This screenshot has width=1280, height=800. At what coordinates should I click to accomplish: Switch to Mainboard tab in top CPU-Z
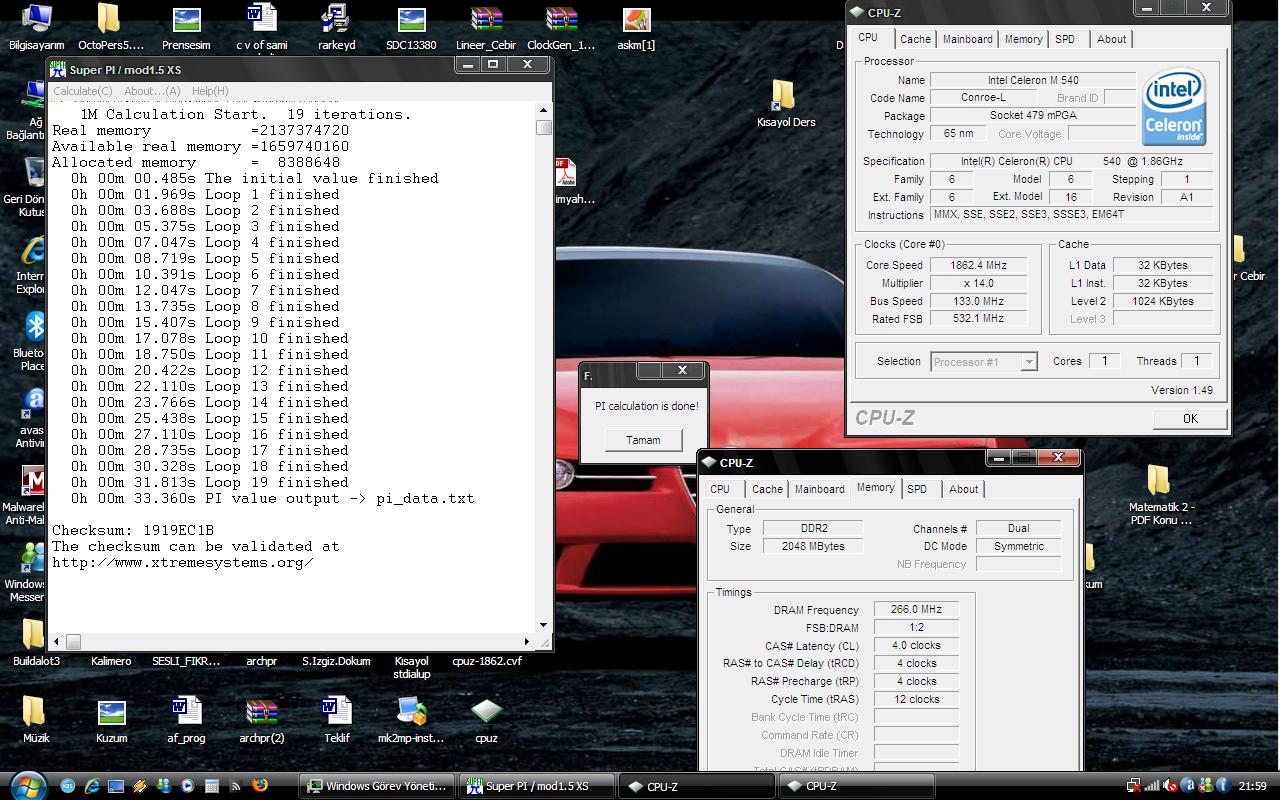coord(968,39)
